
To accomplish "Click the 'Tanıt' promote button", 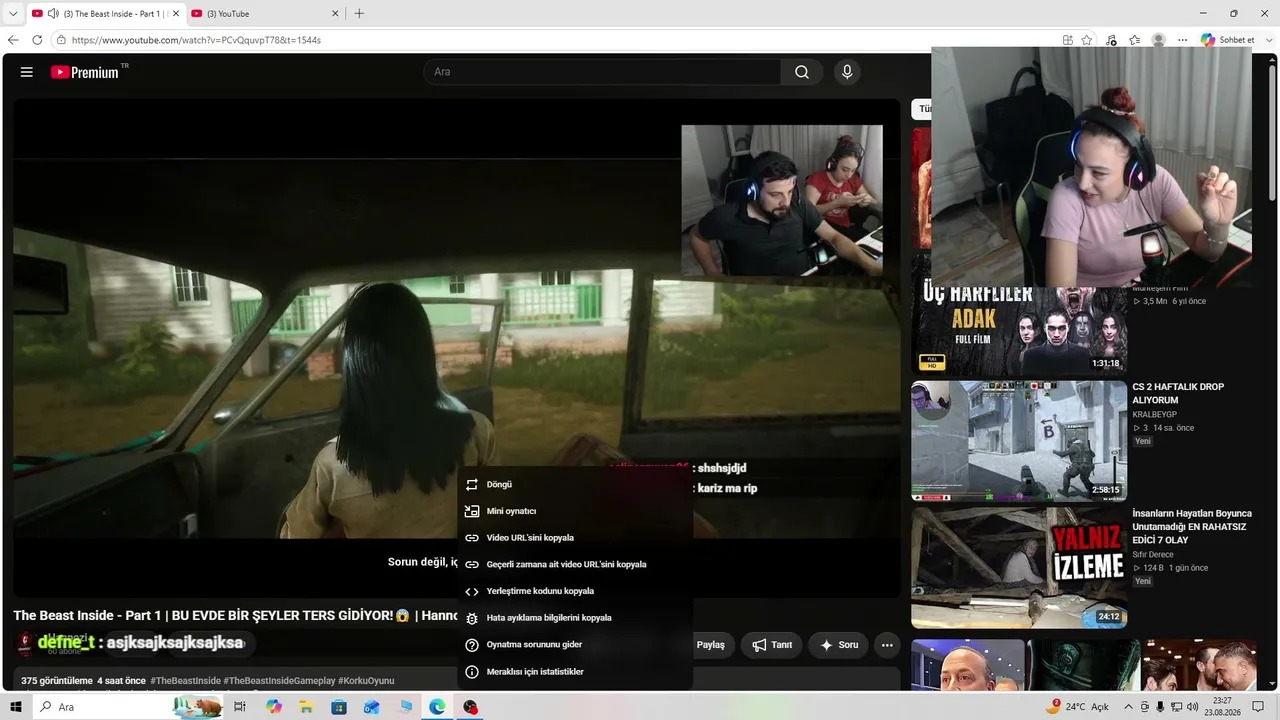I will pos(772,645).
